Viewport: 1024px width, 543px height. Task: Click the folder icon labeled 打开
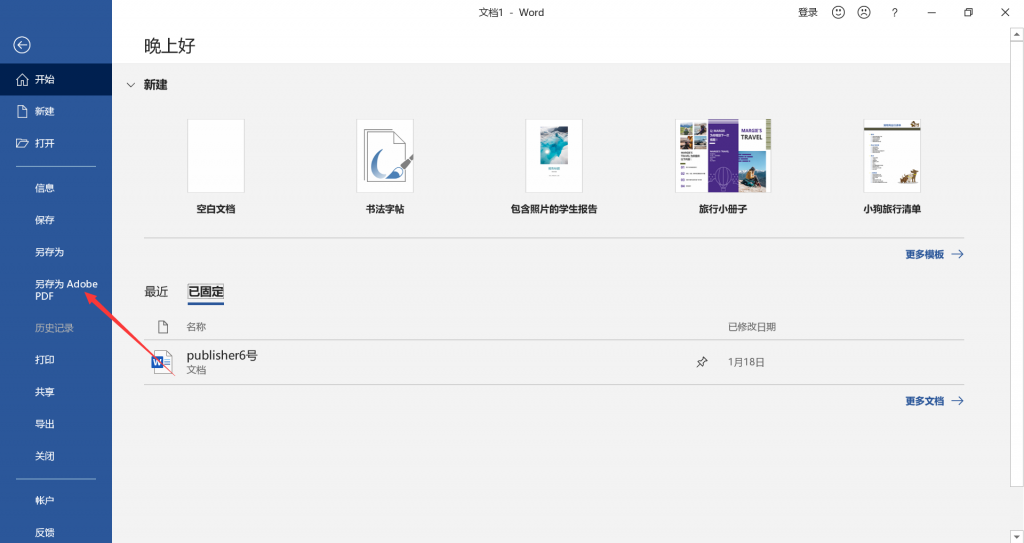22,143
